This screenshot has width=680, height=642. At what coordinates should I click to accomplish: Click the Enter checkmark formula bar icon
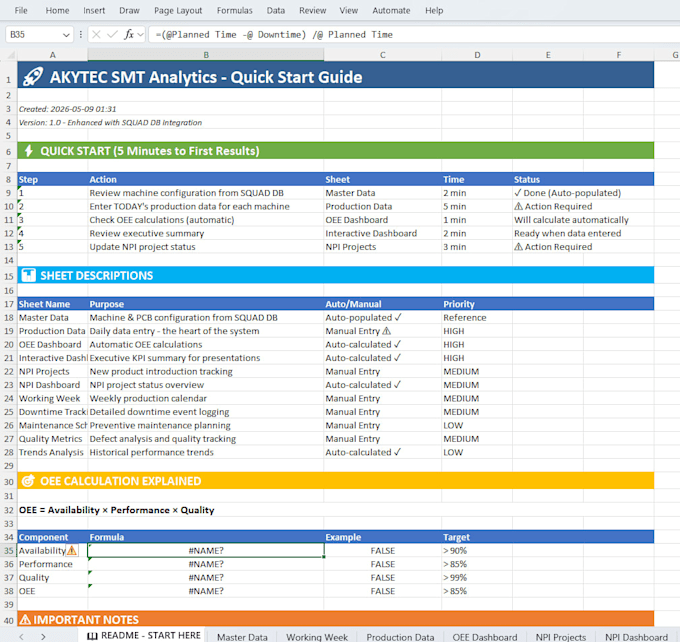click(112, 34)
